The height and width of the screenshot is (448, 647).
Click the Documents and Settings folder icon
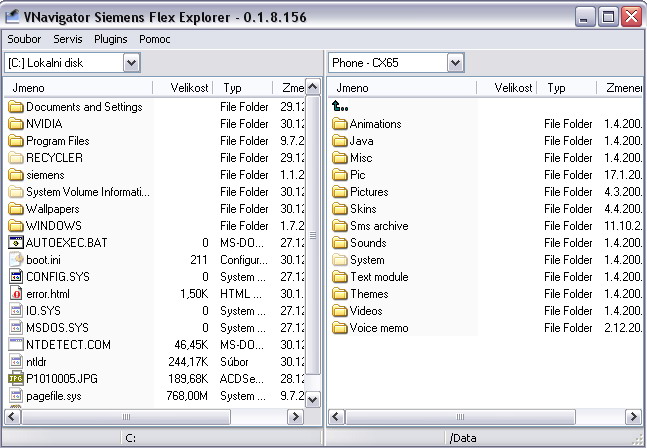(x=16, y=107)
